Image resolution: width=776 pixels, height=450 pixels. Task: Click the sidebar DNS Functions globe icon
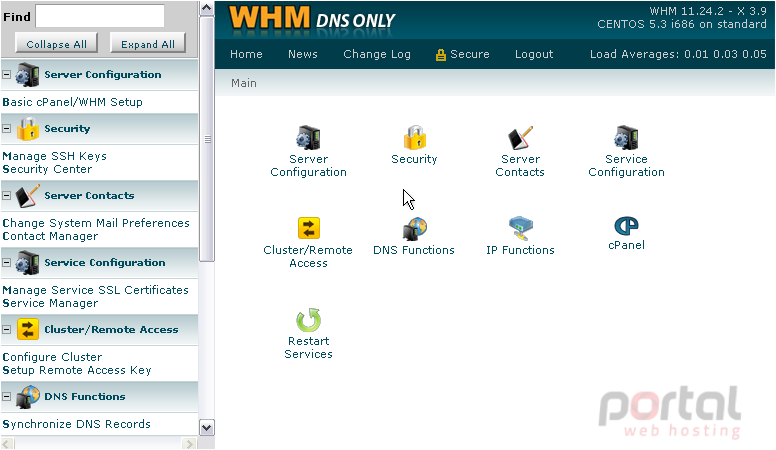tap(28, 397)
